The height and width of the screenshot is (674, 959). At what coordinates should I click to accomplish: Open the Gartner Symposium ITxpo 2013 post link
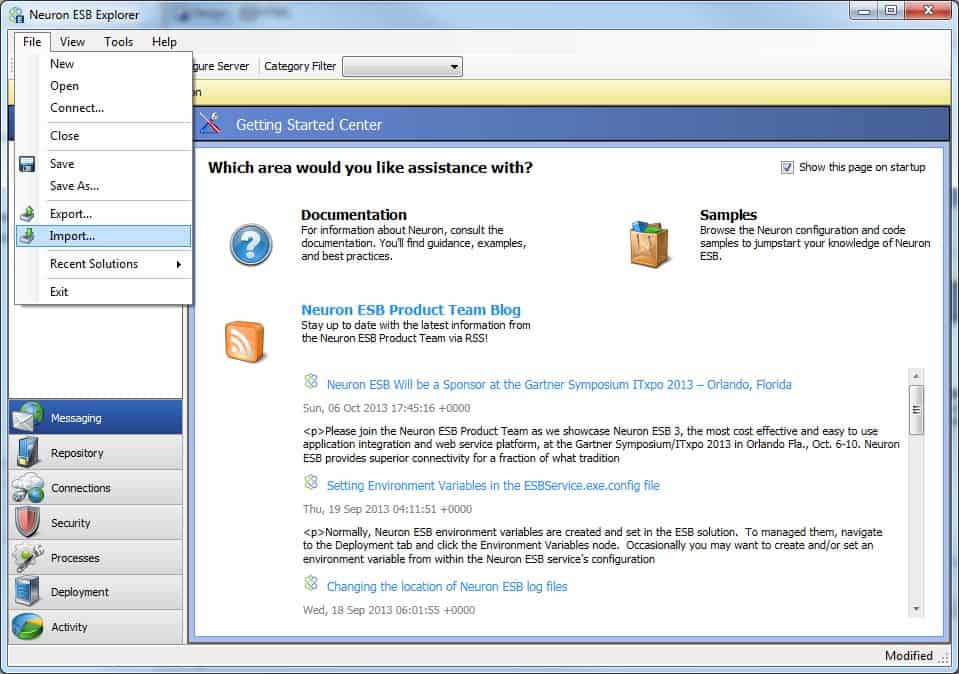(x=559, y=385)
